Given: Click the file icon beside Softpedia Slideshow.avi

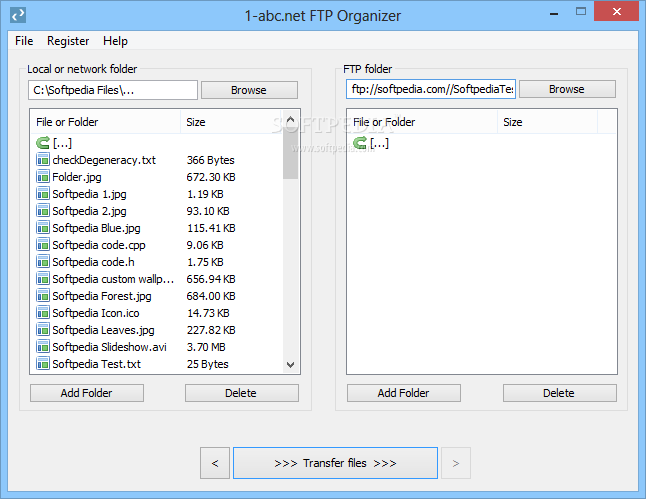Looking at the screenshot, I should coord(43,347).
